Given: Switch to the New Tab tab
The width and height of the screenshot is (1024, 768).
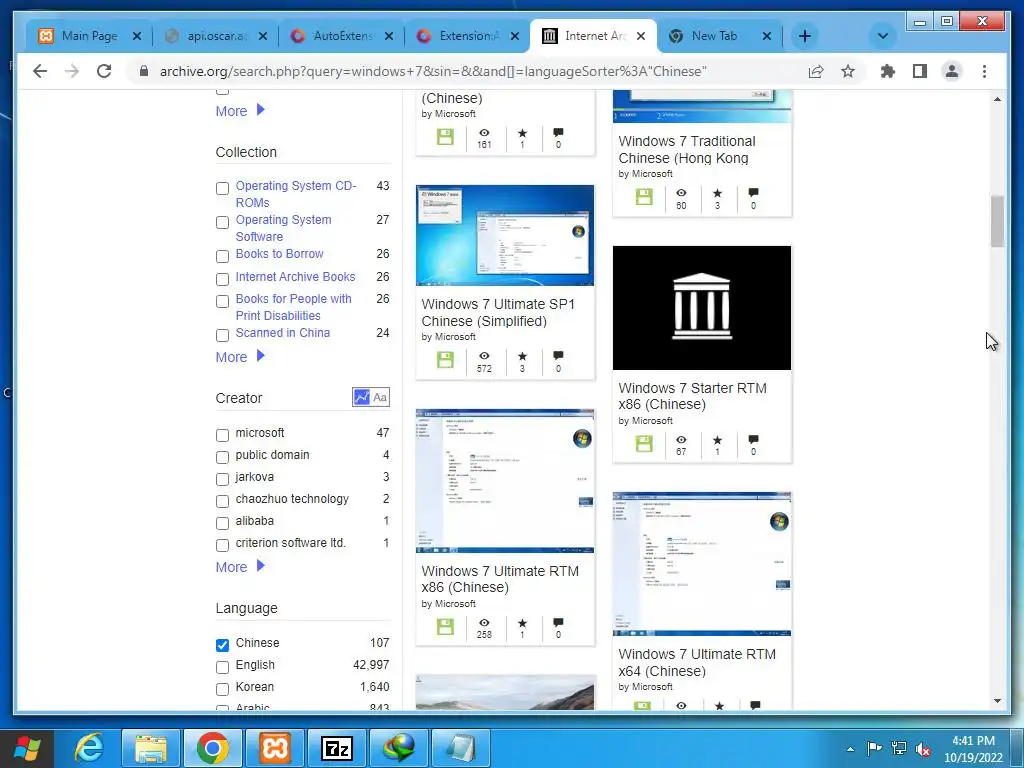Looking at the screenshot, I should tap(720, 36).
